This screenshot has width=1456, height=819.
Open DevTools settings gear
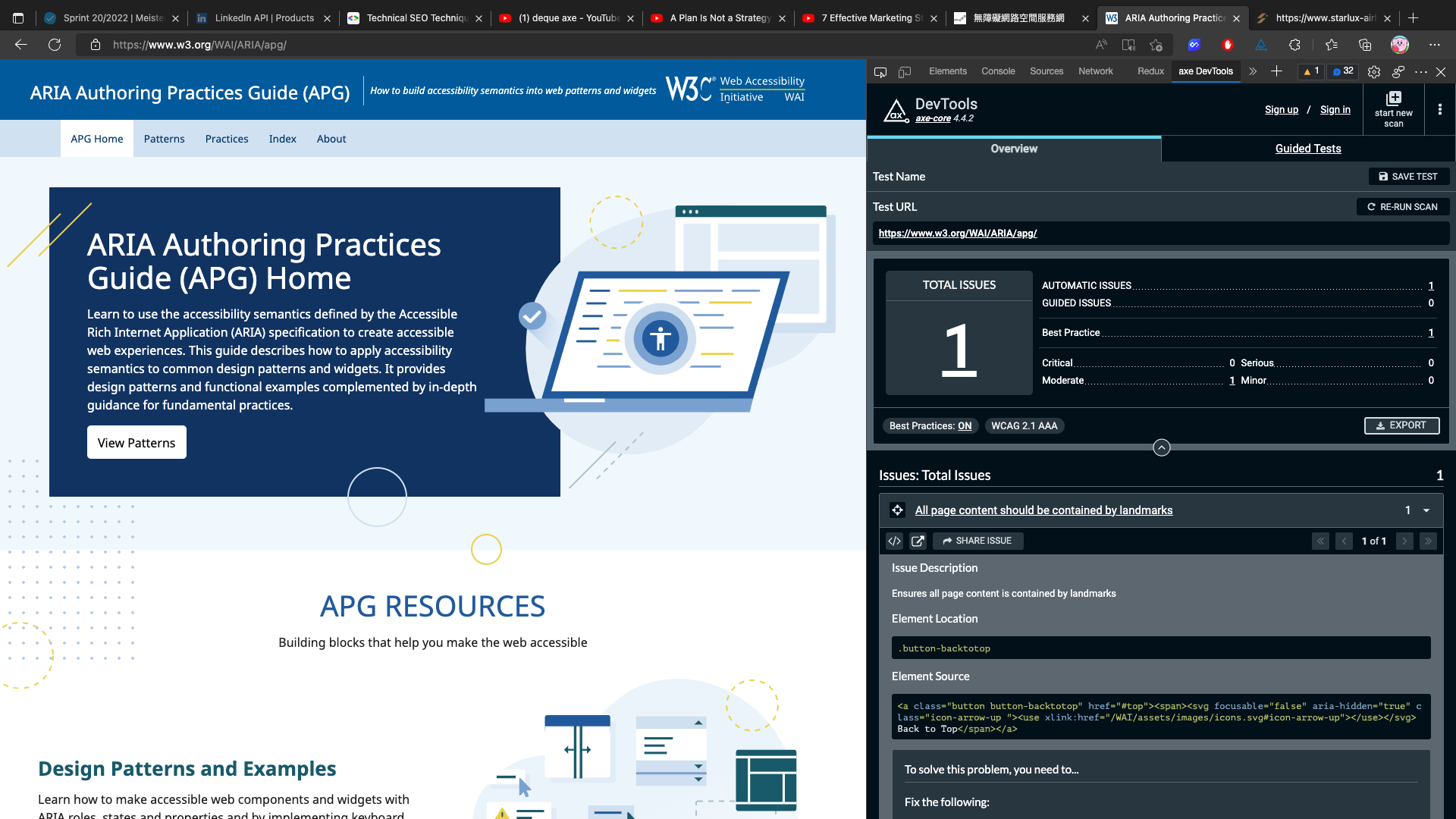click(x=1374, y=72)
